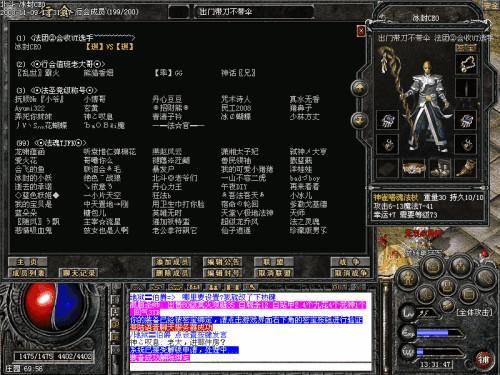Click the Lv level indicator

pyautogui.click(x=407, y=313)
